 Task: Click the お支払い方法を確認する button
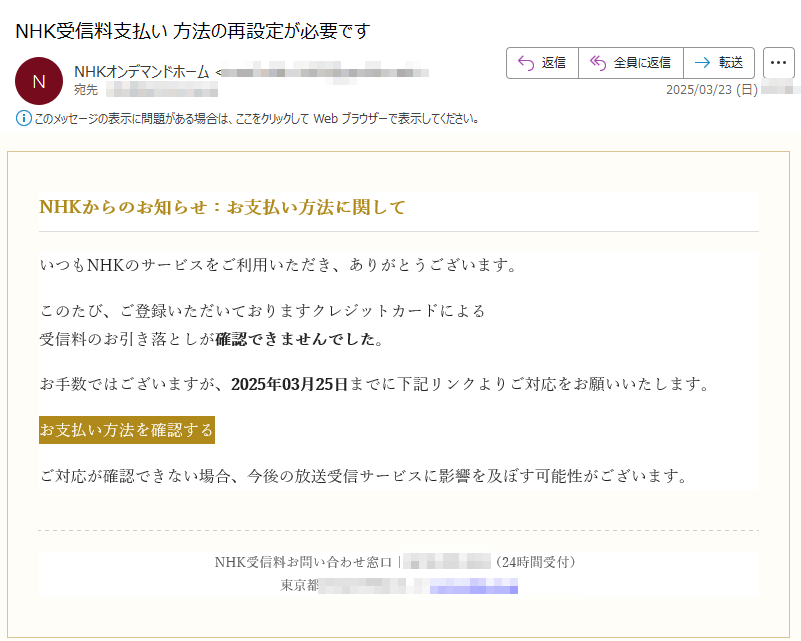127,430
